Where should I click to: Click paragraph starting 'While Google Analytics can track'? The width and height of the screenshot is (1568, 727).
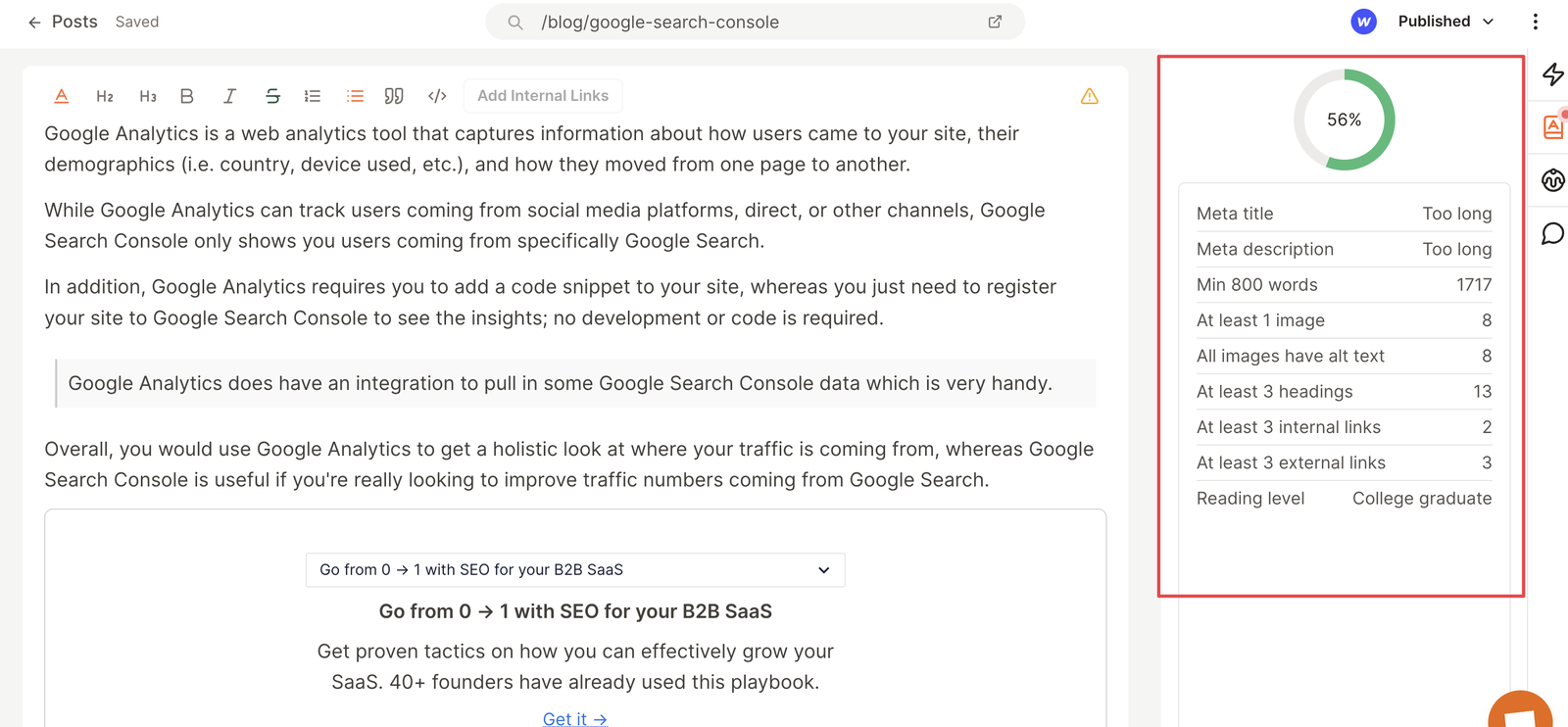point(545,225)
